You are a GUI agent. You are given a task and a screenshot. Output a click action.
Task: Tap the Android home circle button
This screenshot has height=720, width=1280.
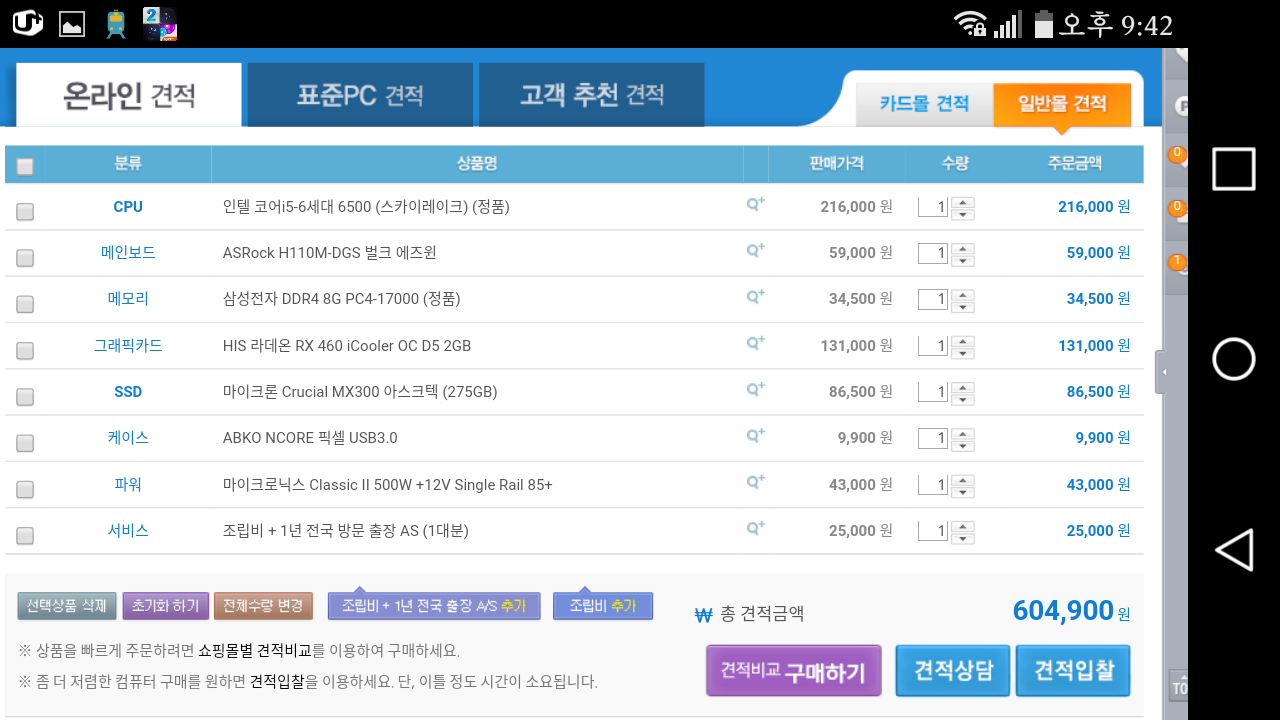coord(1234,359)
